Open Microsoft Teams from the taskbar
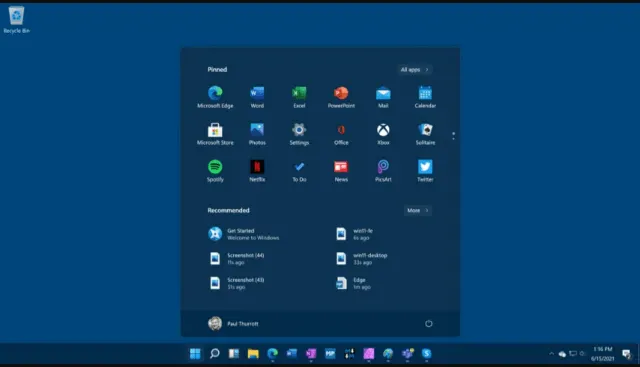Screen dimensions: 640x367 [407, 354]
